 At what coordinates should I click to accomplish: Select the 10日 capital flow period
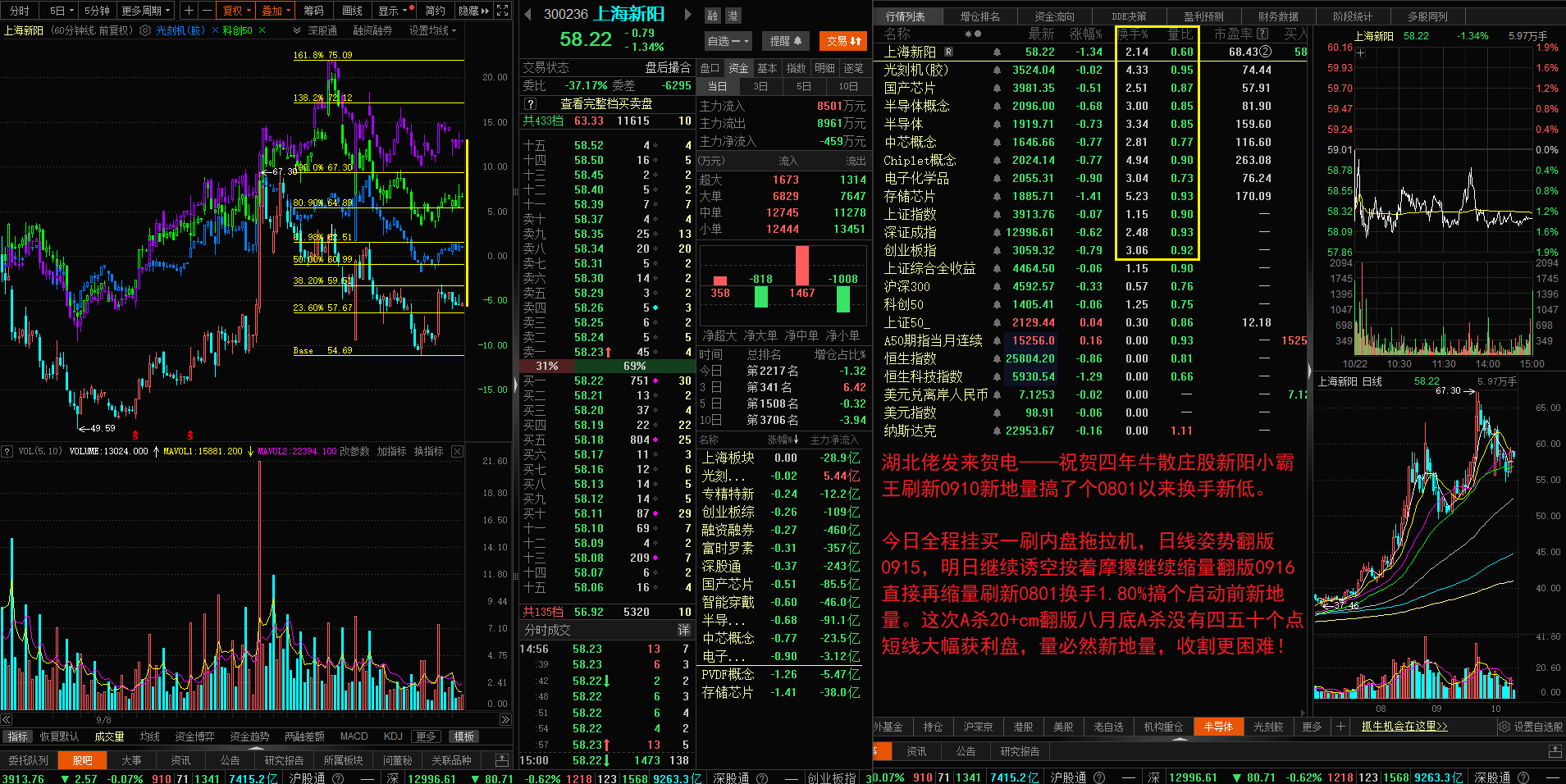[848, 86]
